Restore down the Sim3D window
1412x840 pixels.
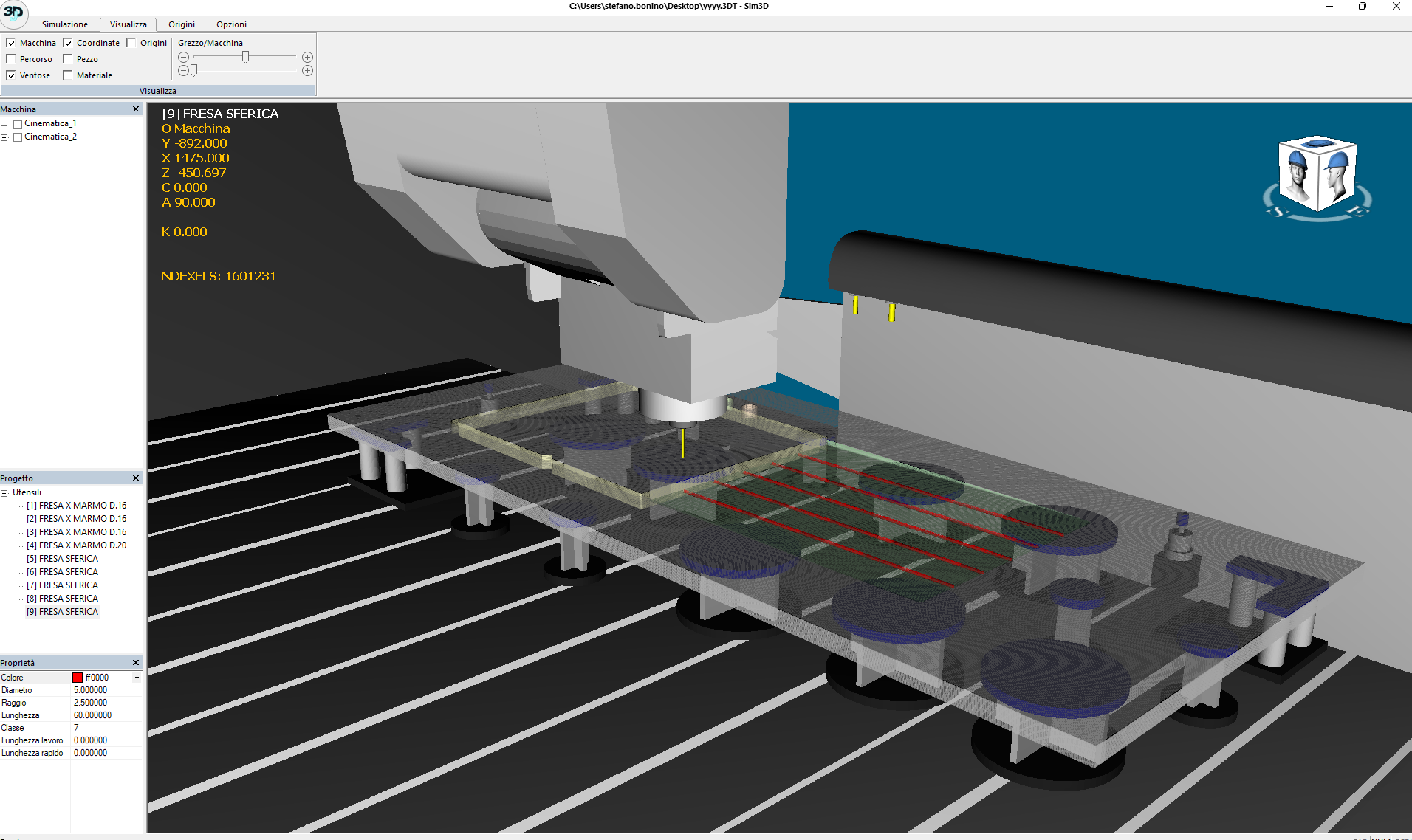[1363, 6]
